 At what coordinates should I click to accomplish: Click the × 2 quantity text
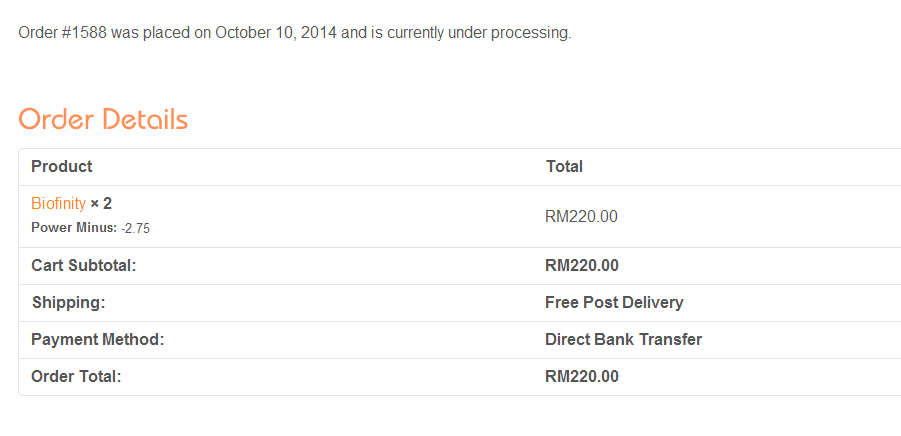click(x=101, y=203)
